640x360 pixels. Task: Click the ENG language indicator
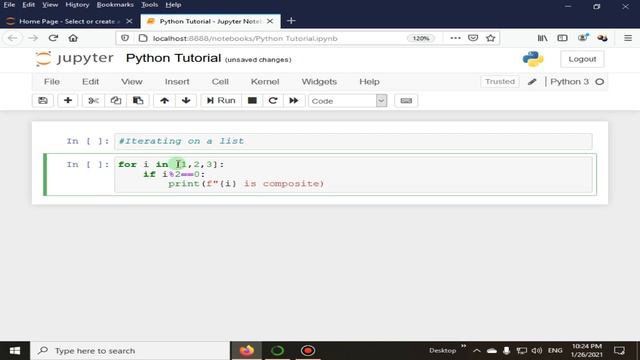coord(555,351)
